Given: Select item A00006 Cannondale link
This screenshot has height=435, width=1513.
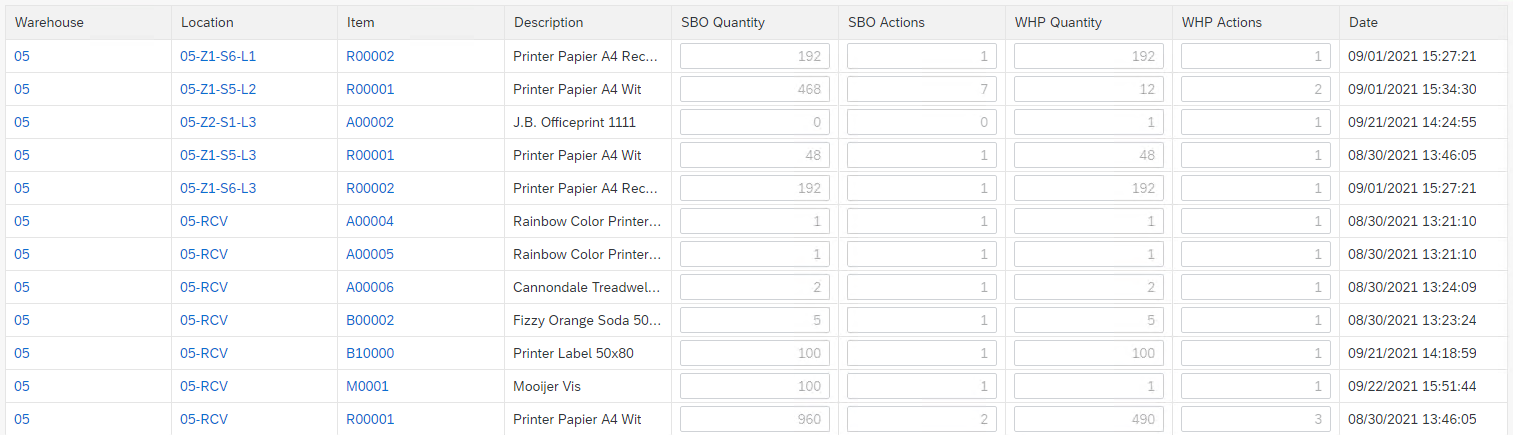Looking at the screenshot, I should pyautogui.click(x=370, y=288).
